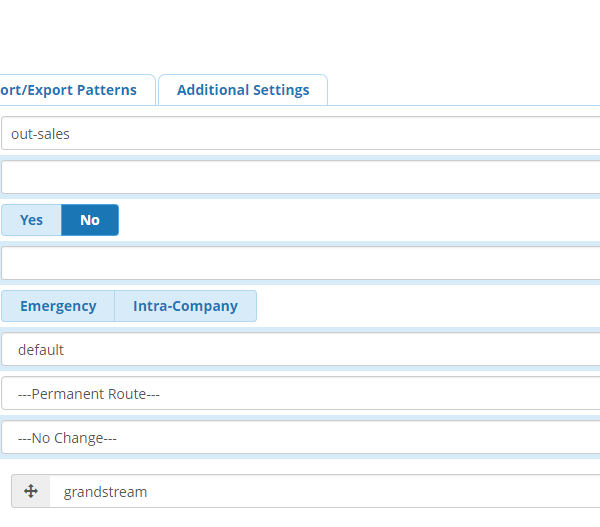Open the No Change dropdown
This screenshot has width=600, height=527.
(300, 438)
